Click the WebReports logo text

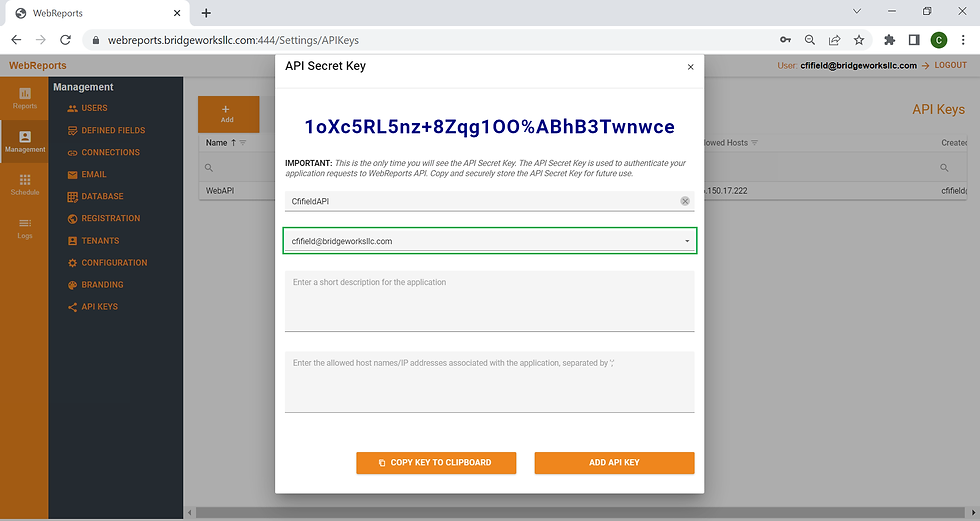click(x=38, y=66)
